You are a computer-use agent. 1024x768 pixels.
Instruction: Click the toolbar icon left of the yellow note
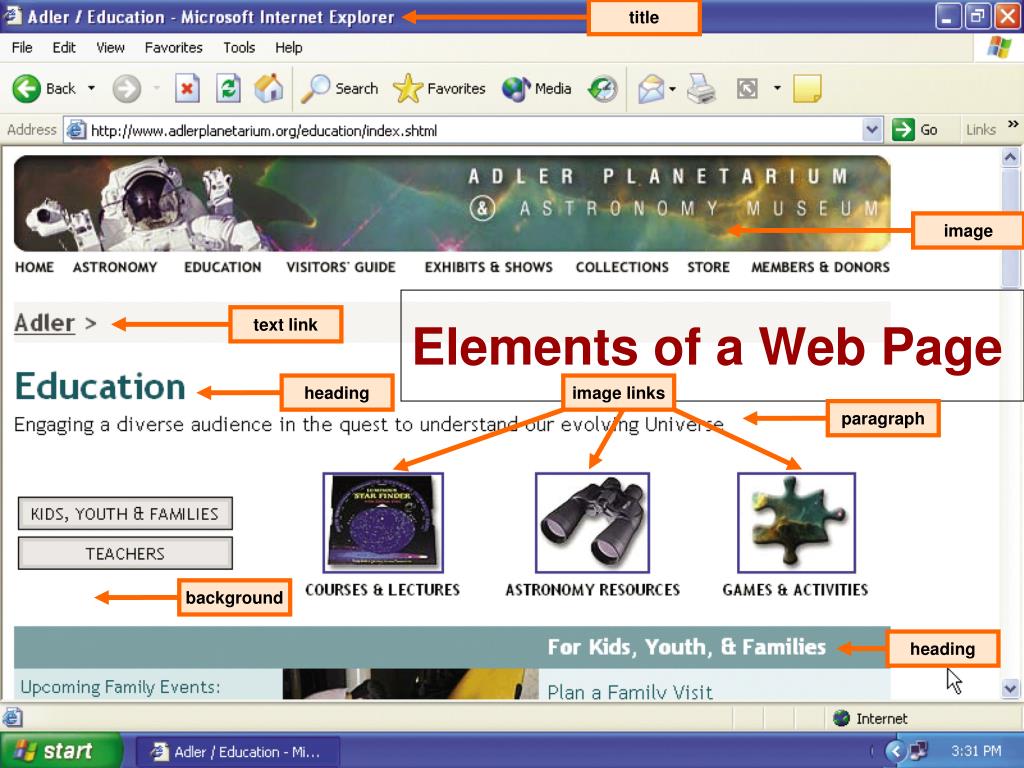(x=747, y=88)
